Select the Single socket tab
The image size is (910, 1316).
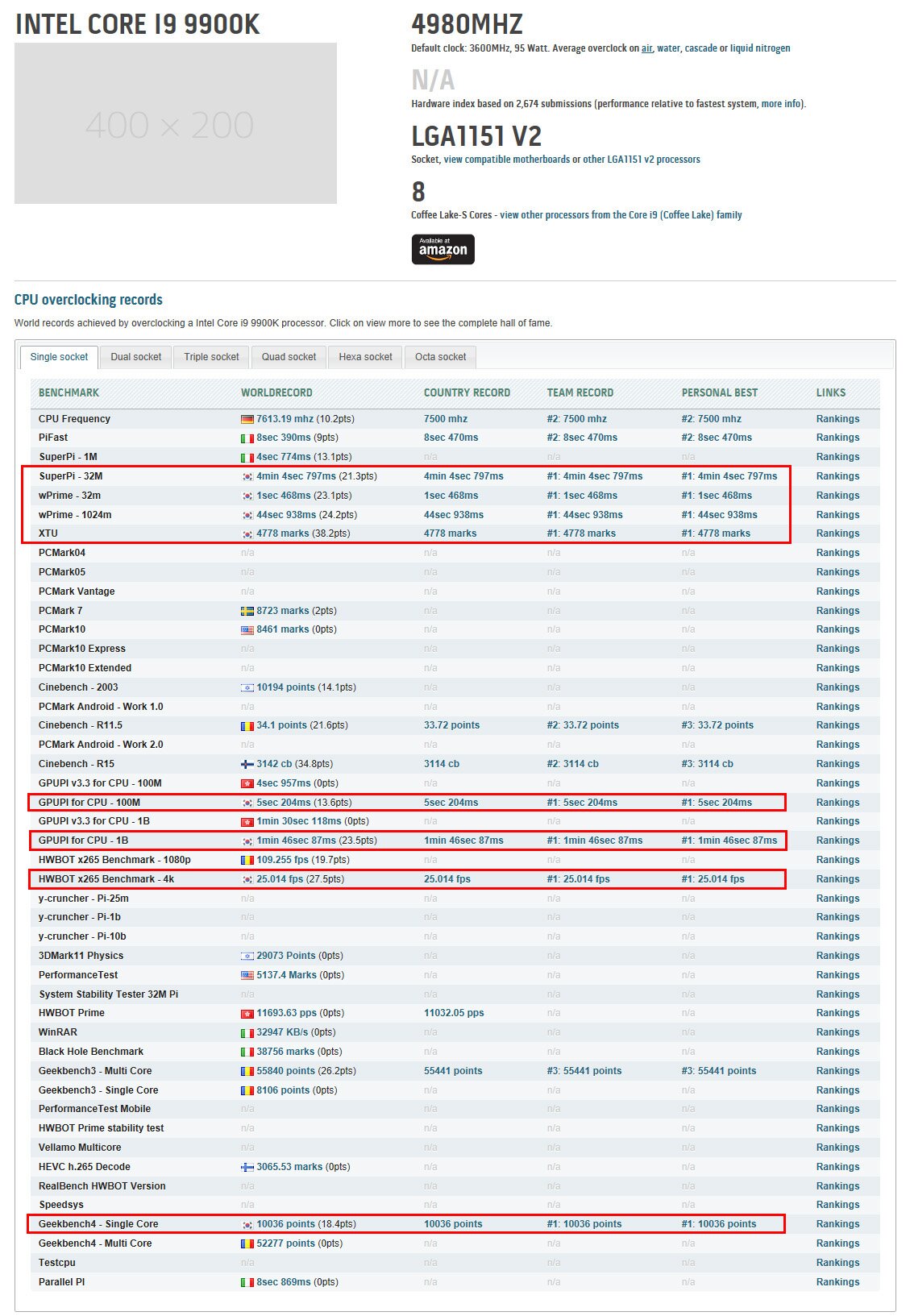pyautogui.click(x=59, y=357)
